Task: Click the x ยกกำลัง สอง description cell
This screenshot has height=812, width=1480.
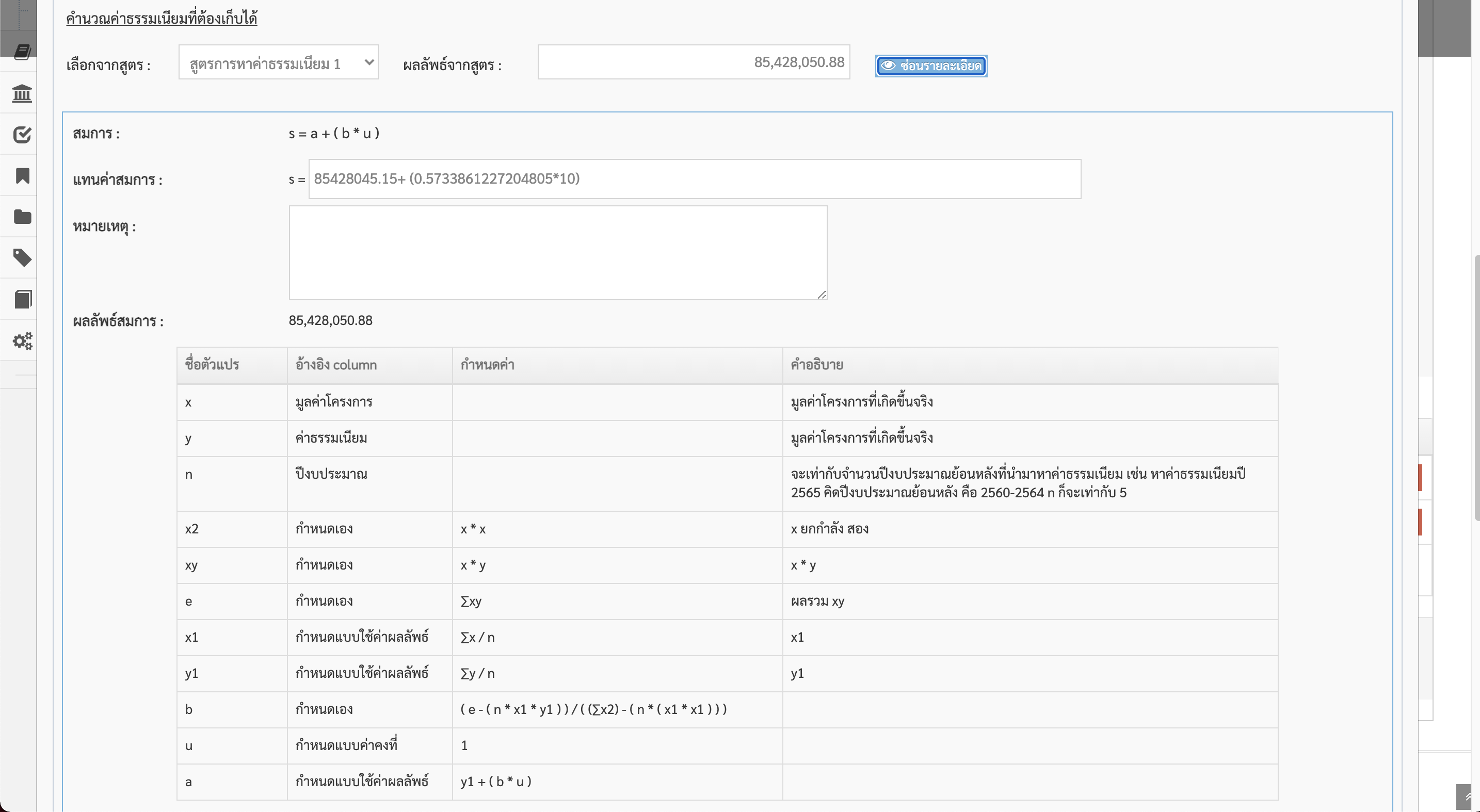Action: (x=1030, y=529)
